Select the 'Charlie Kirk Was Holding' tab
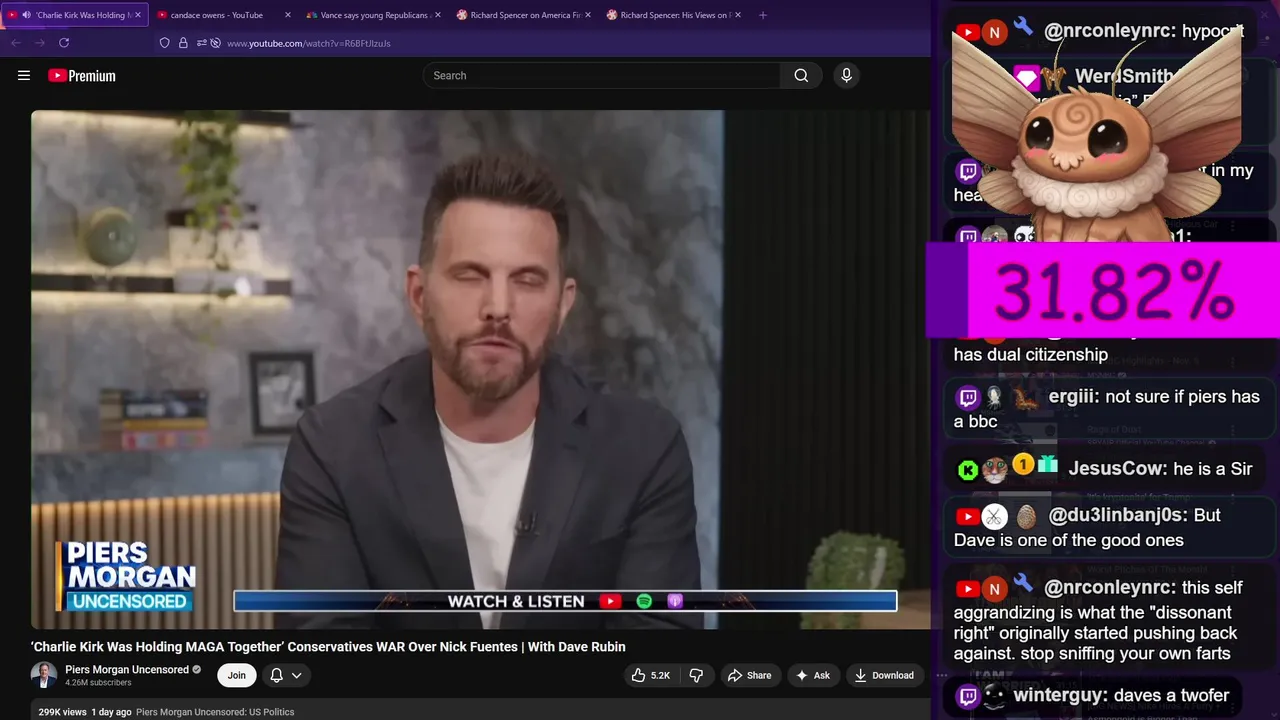The height and width of the screenshot is (720, 1280). tap(75, 15)
